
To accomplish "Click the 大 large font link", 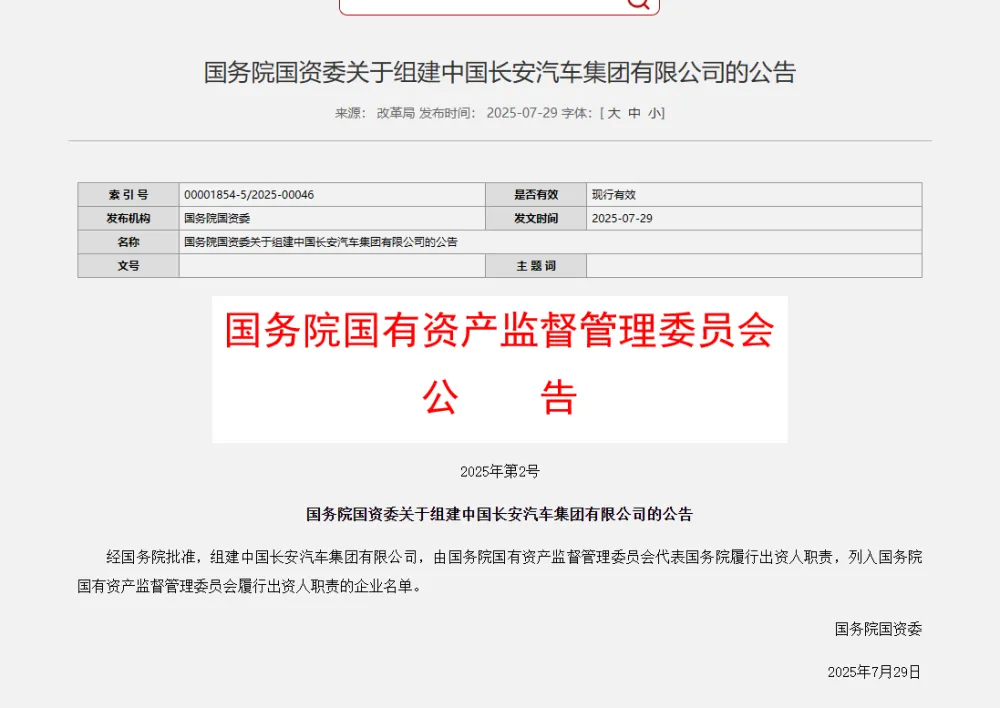I will 613,113.
